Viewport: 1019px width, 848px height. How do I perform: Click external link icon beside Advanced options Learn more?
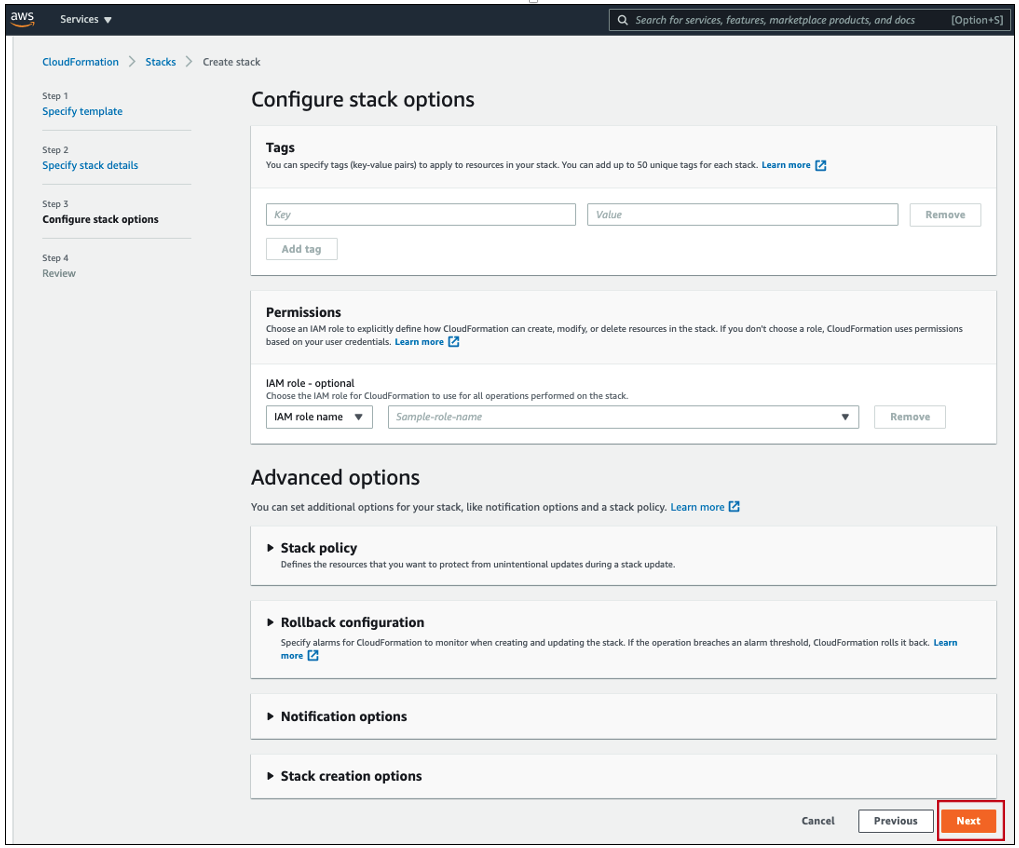[x=734, y=506]
